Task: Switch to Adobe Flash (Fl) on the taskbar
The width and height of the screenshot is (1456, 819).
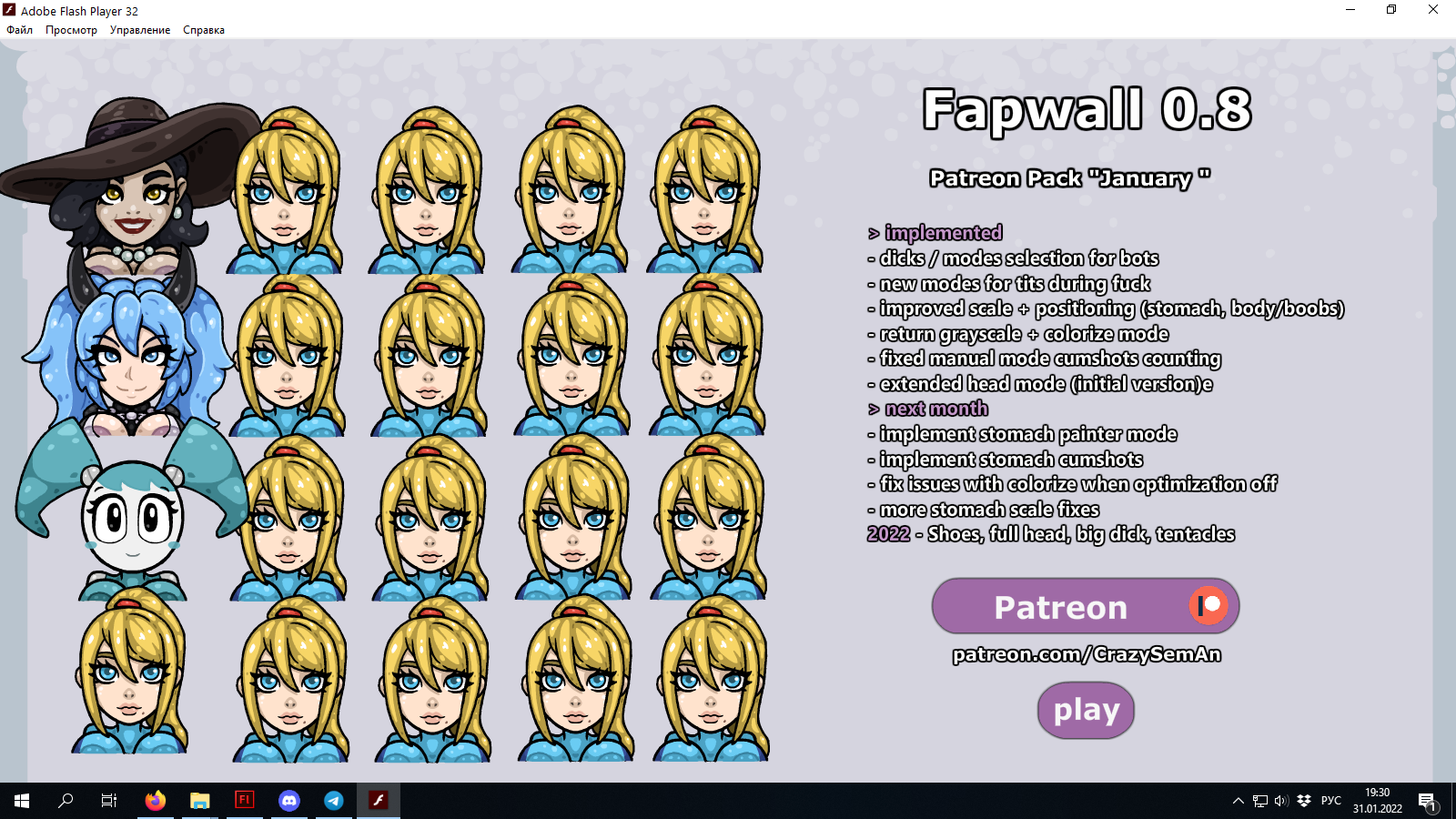Action: (x=245, y=801)
